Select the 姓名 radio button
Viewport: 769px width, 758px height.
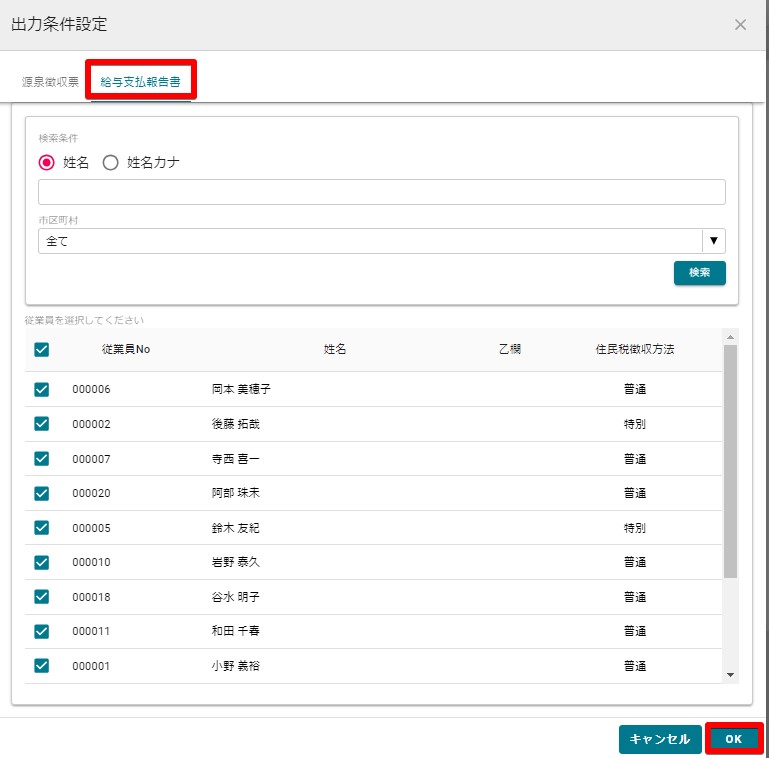tap(47, 162)
